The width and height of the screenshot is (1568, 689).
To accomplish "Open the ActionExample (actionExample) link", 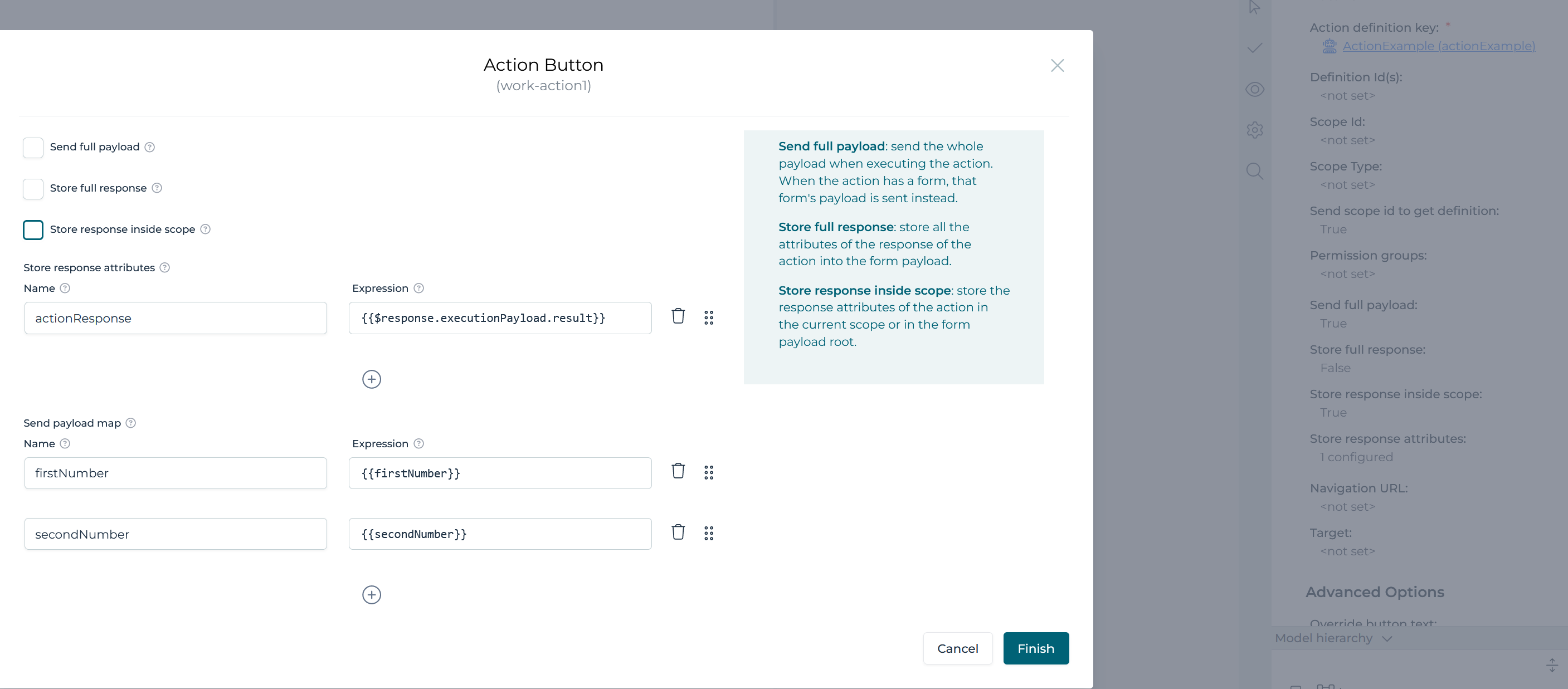I will tap(1438, 46).
